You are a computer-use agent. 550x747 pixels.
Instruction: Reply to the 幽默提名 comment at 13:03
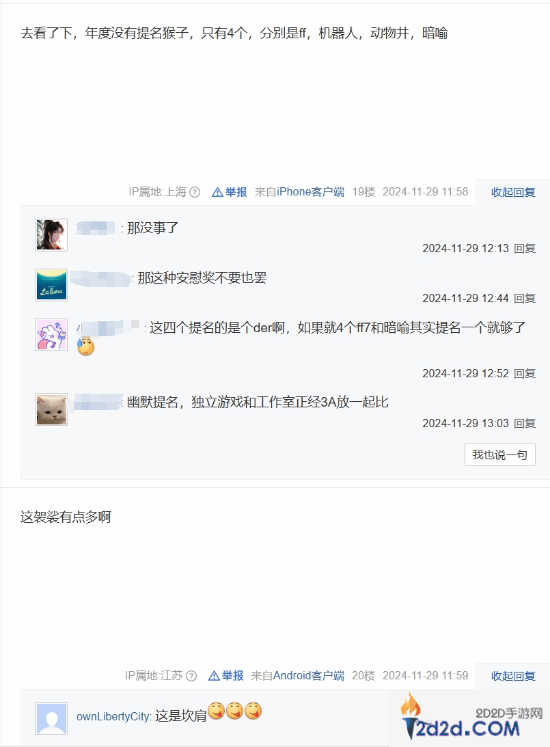click(x=525, y=423)
